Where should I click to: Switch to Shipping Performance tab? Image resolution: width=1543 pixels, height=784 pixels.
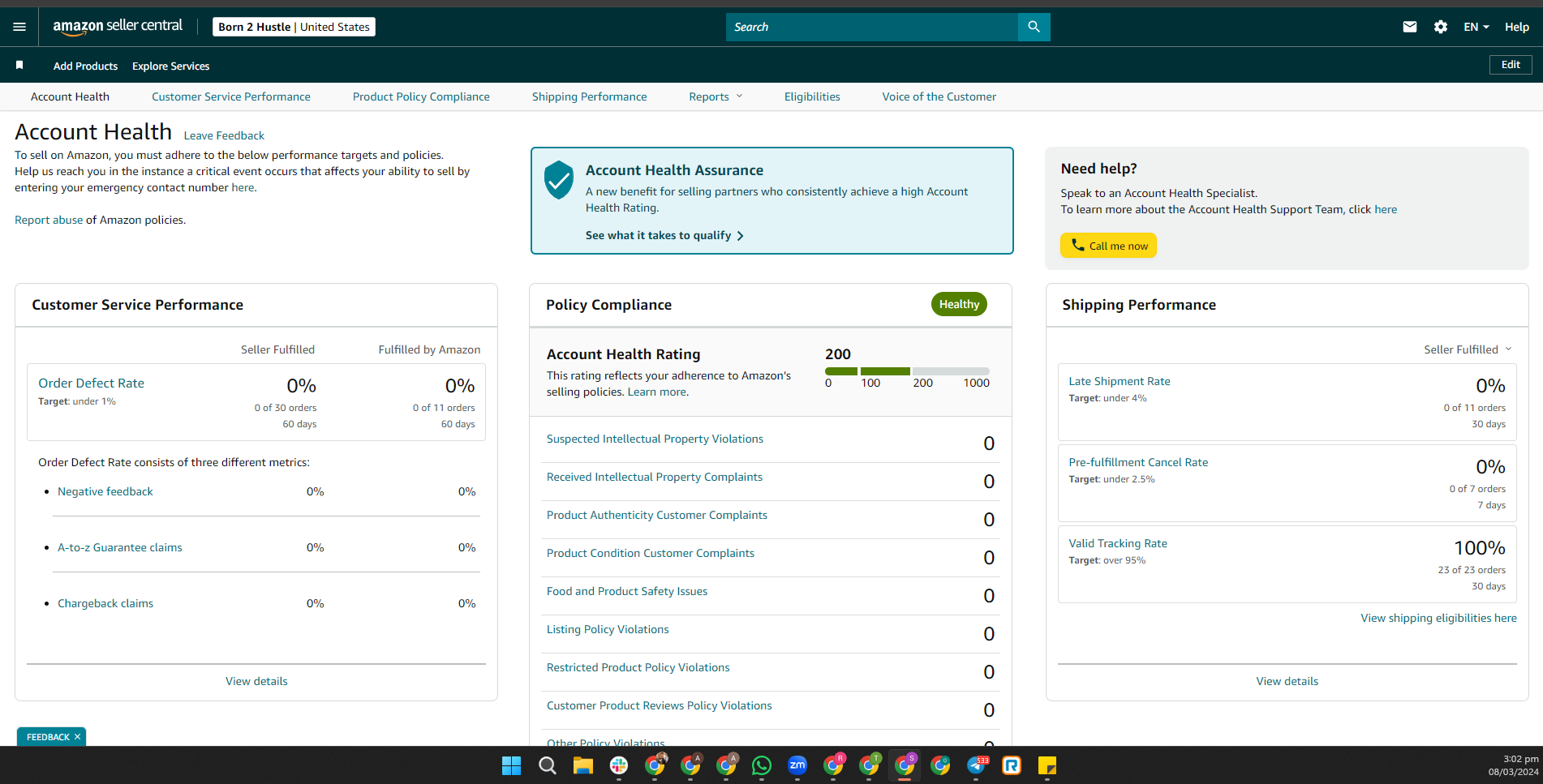pyautogui.click(x=590, y=96)
